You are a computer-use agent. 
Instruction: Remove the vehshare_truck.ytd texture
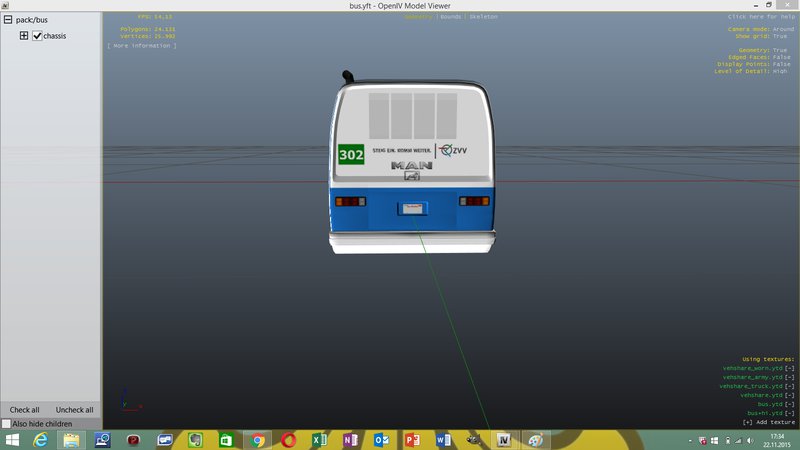[790, 386]
